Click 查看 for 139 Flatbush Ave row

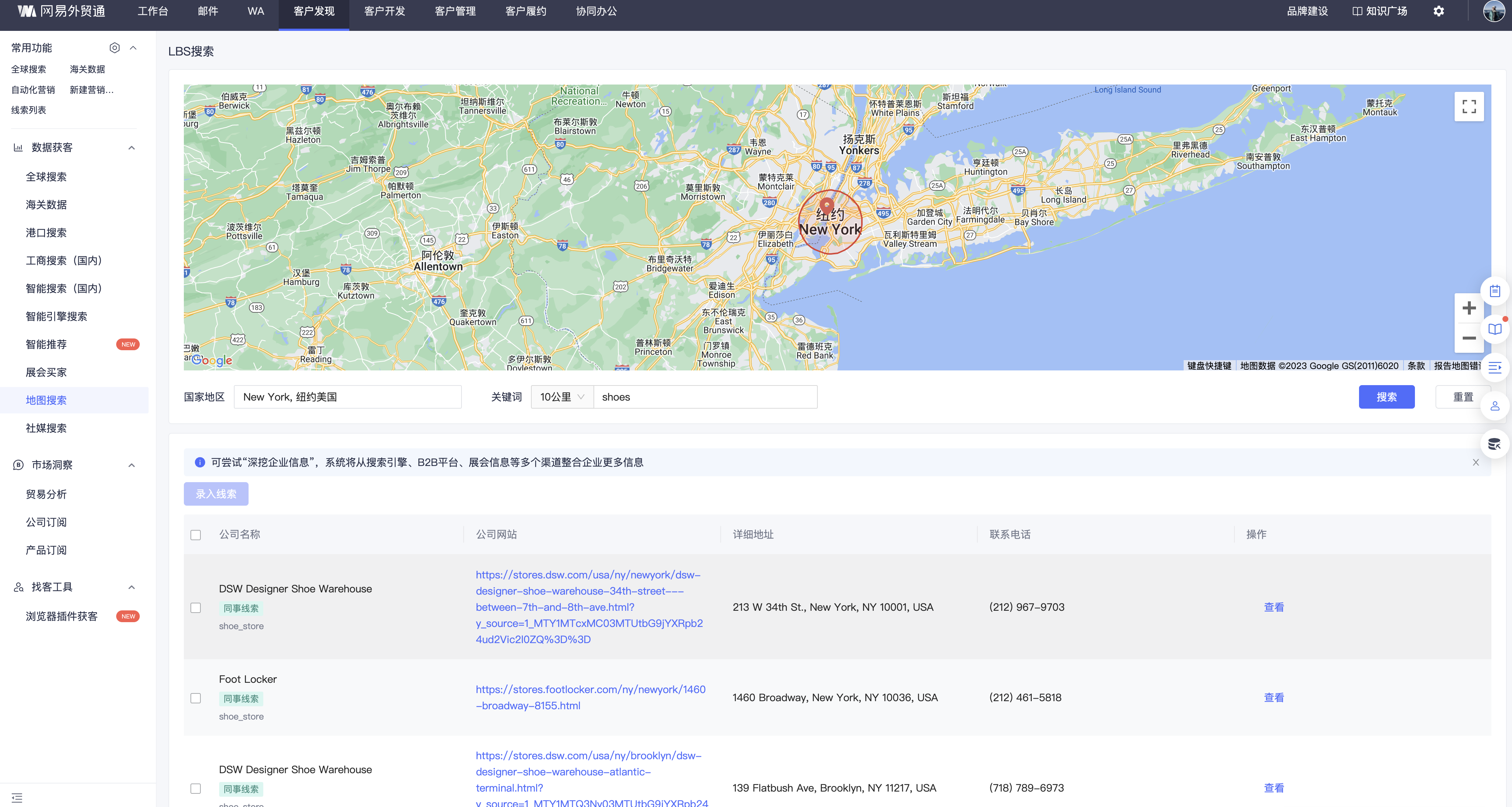(1274, 788)
